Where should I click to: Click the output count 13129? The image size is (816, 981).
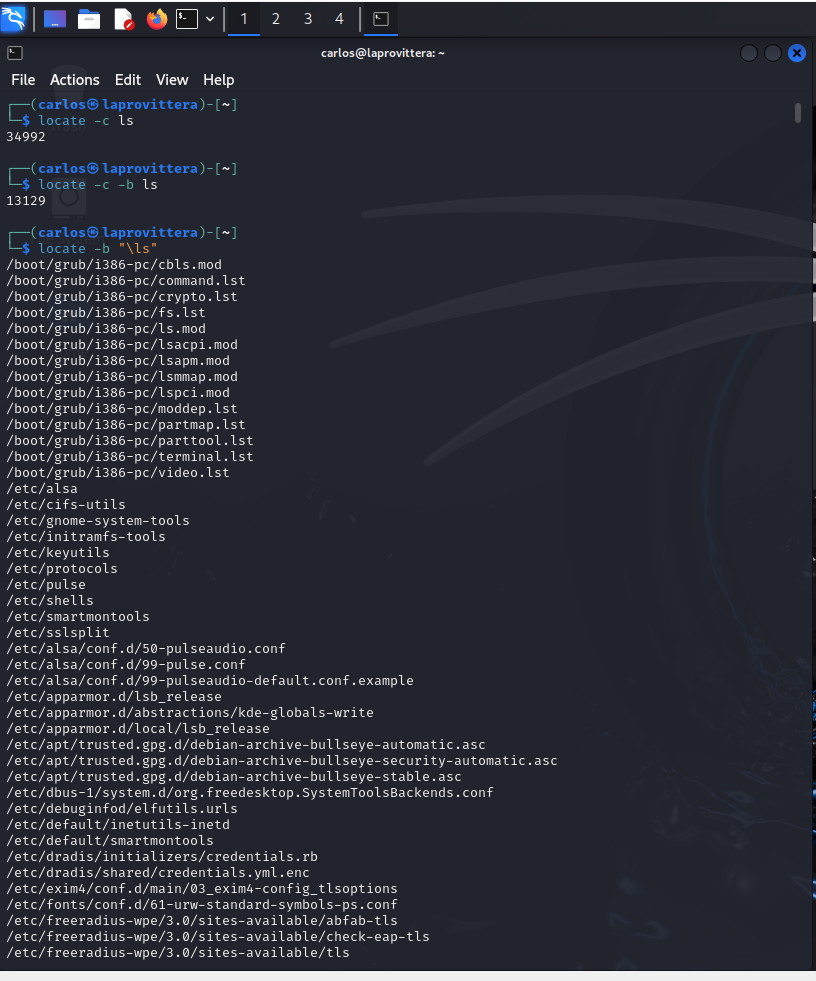tap(26, 200)
